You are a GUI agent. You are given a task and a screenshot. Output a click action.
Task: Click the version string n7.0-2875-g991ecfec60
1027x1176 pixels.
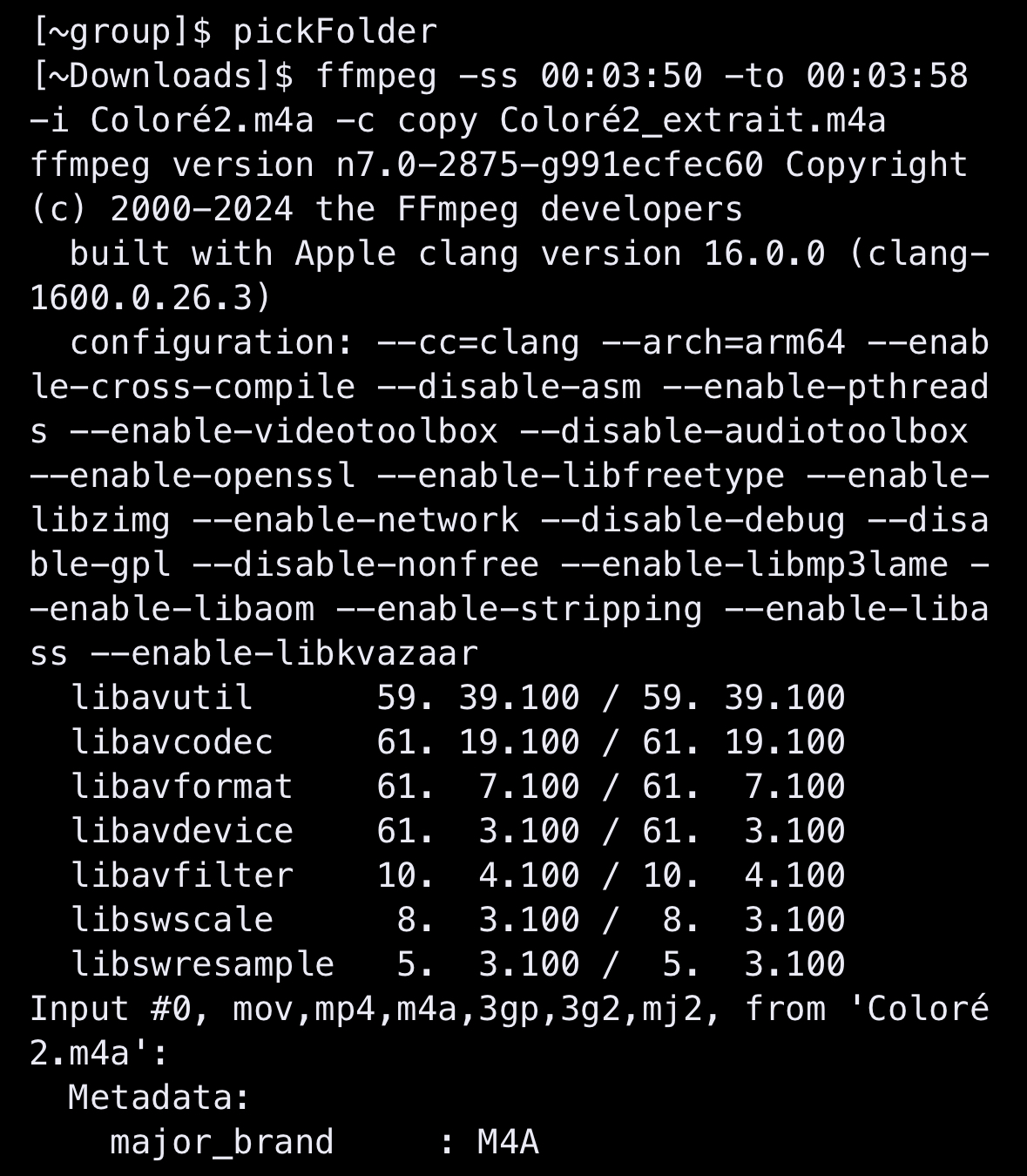550,166
